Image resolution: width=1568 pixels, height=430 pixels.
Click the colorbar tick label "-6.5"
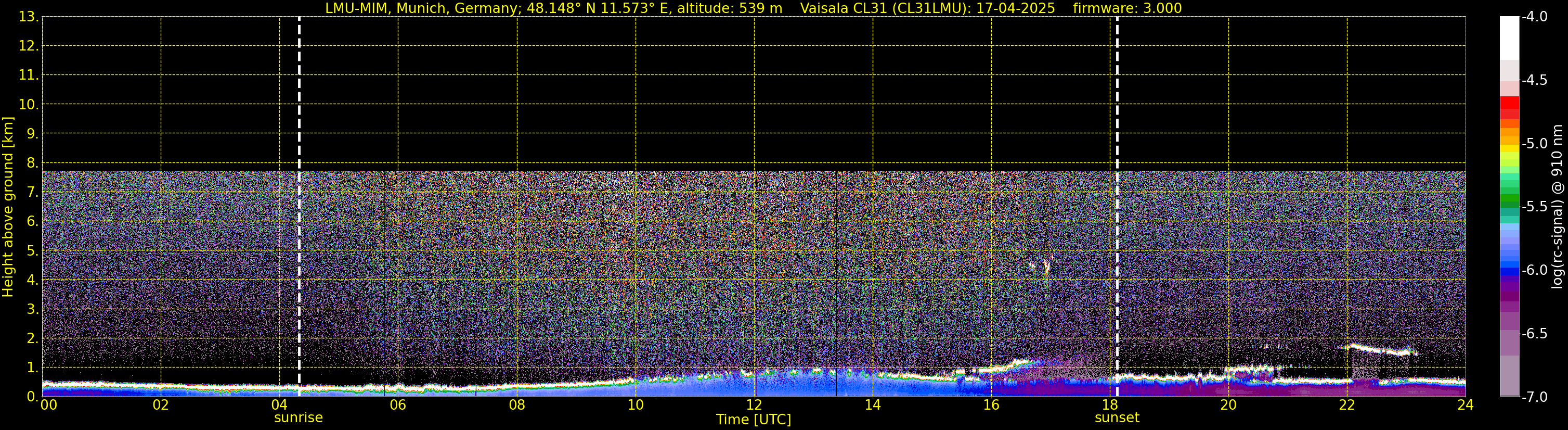tap(1535, 334)
